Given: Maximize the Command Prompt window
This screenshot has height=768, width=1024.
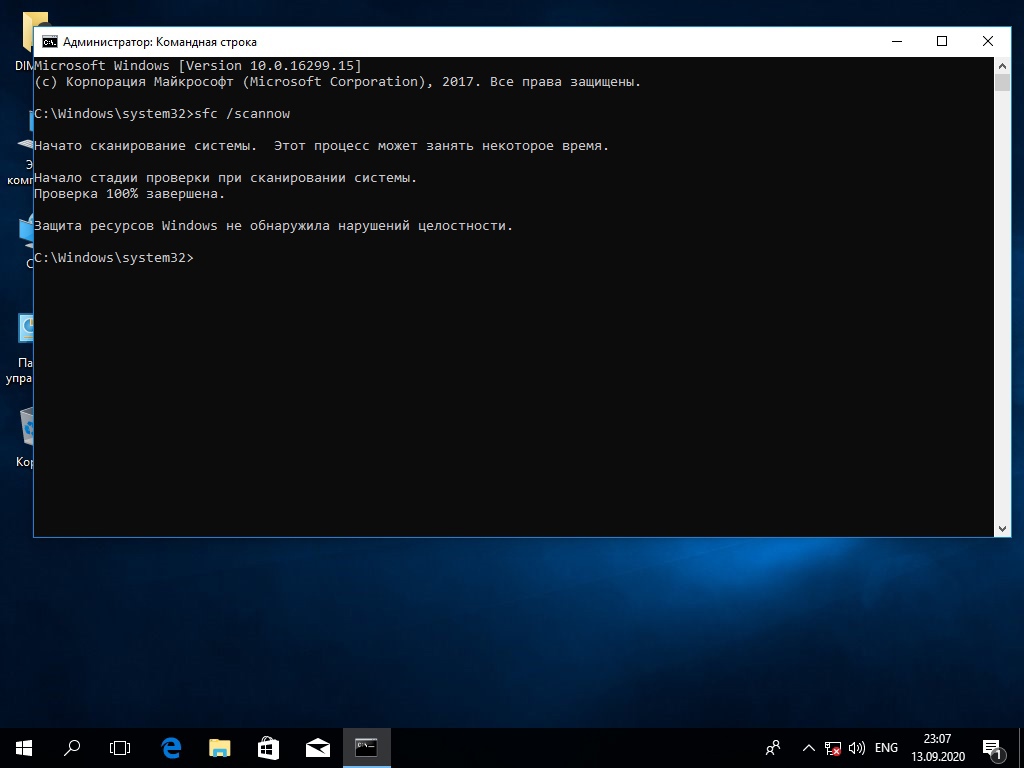Looking at the screenshot, I should coord(941,42).
